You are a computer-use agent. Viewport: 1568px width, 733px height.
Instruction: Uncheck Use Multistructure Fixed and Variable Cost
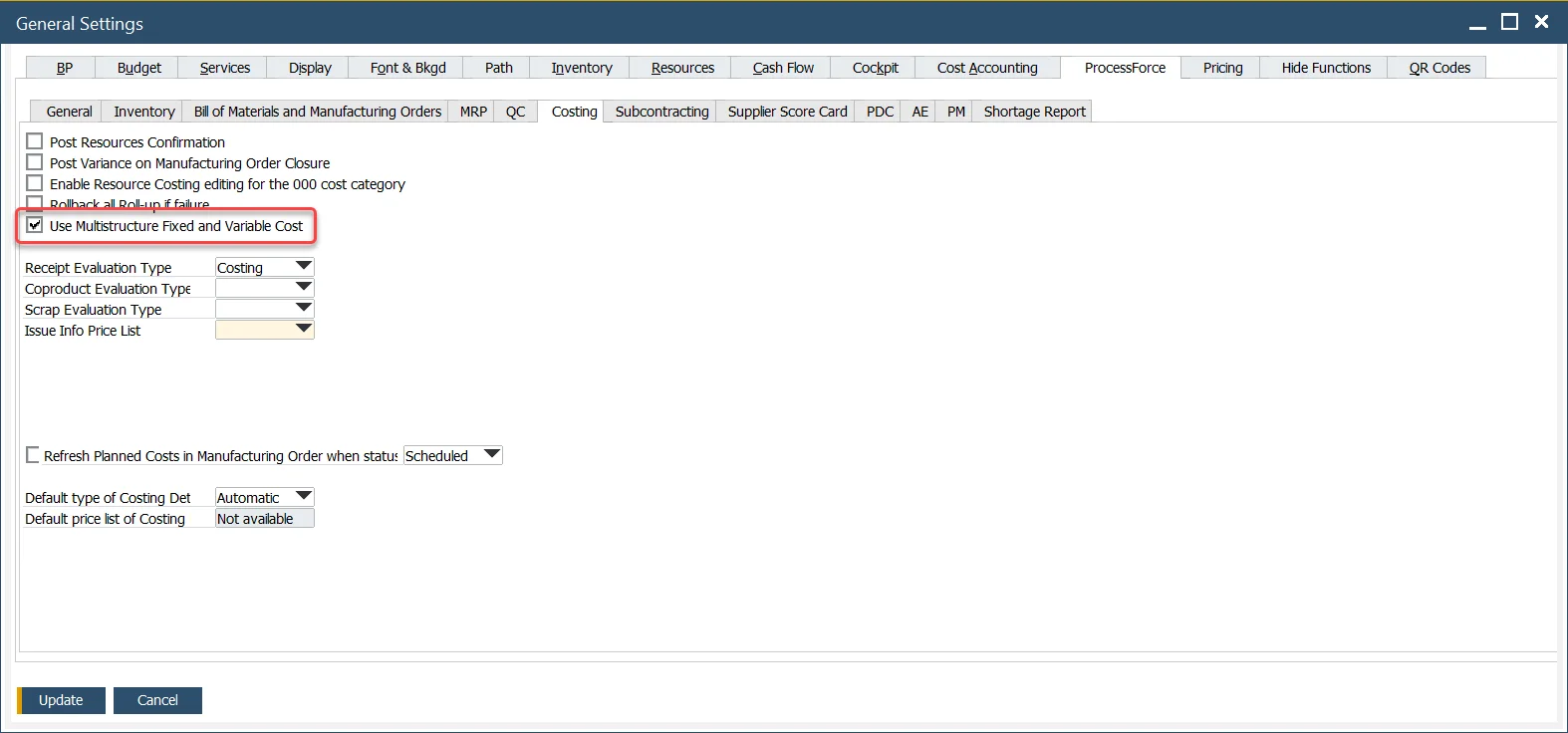tap(35, 225)
